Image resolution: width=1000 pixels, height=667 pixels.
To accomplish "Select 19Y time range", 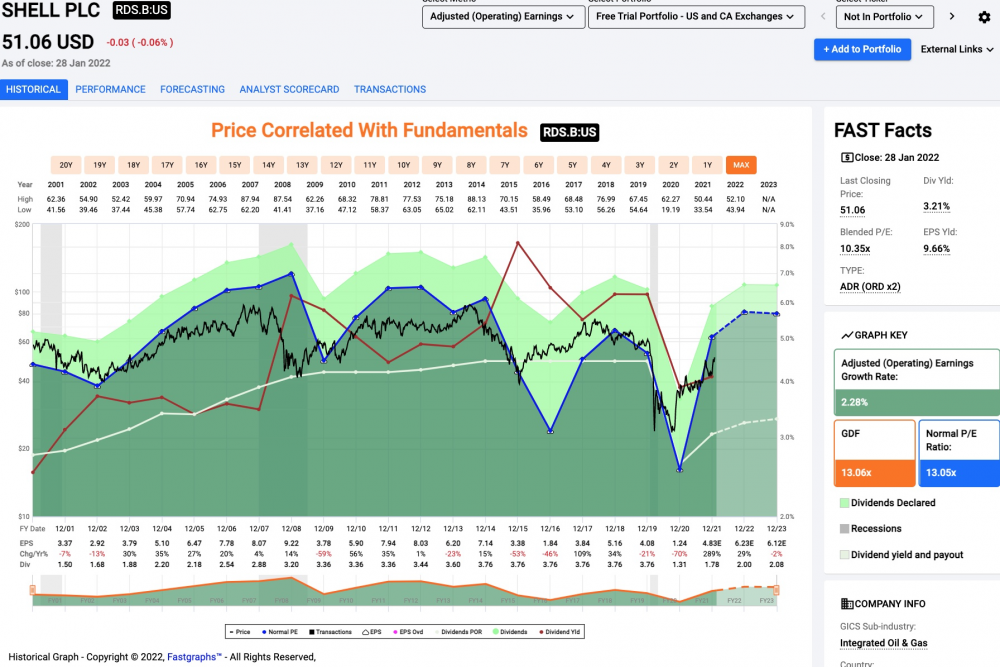I will pos(99,165).
